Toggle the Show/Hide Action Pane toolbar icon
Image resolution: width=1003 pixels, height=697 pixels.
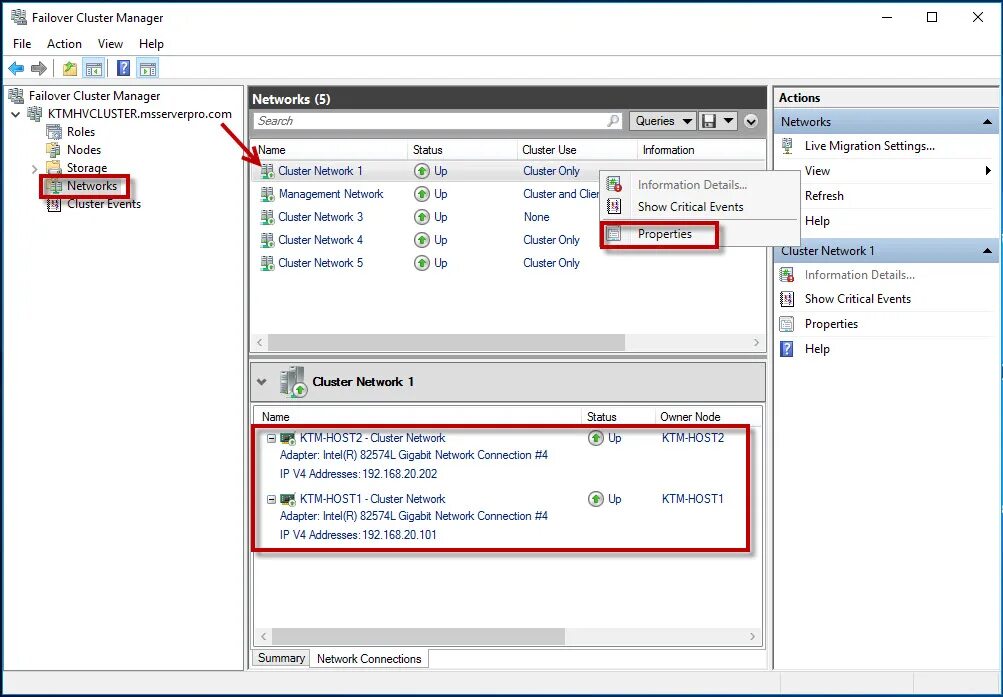148,68
